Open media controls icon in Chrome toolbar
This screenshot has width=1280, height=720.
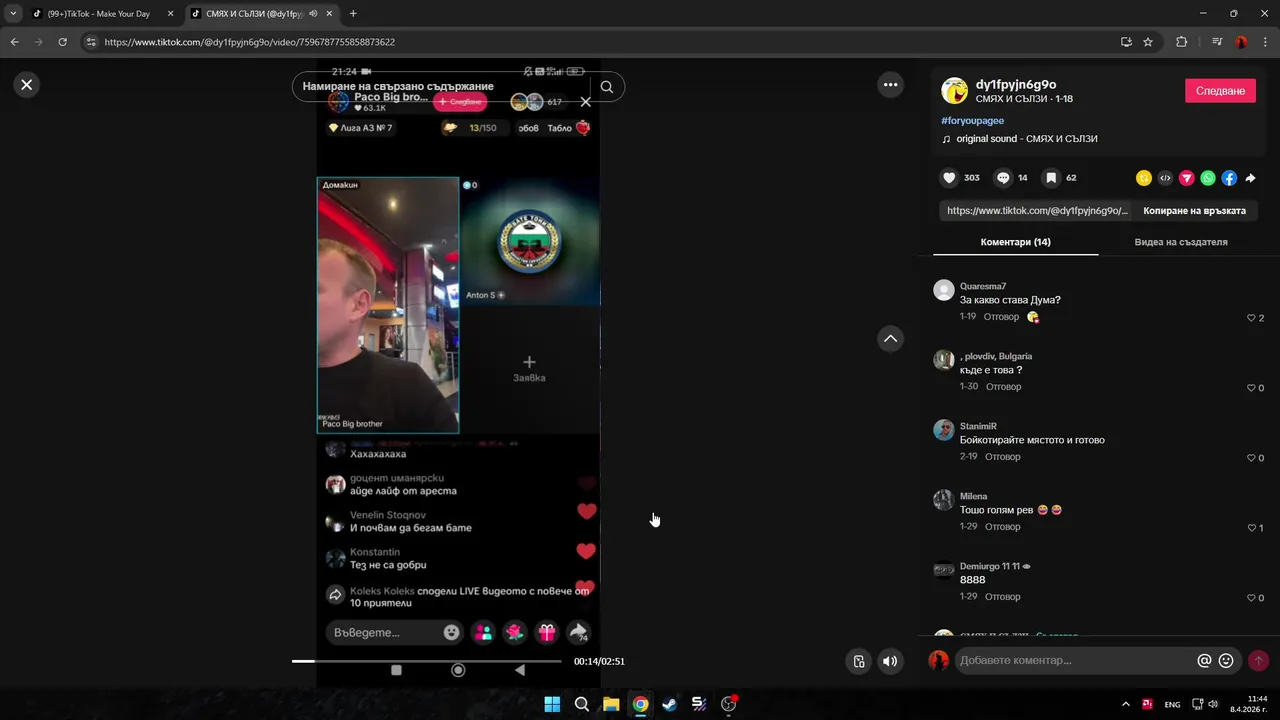coord(1217,42)
